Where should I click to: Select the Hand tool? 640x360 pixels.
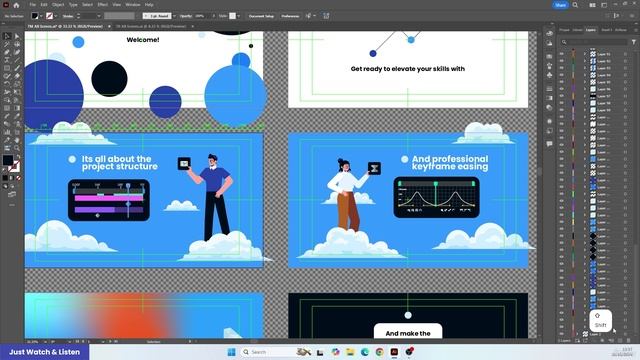17,140
